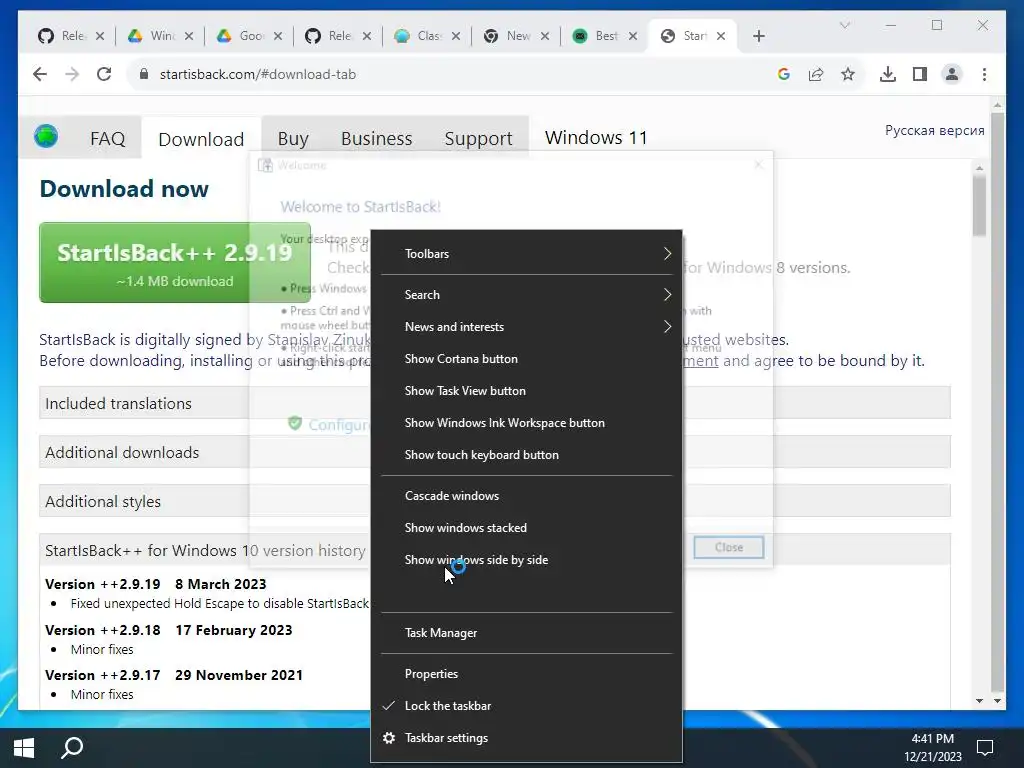Open the Support site tab
Viewport: 1024px width, 768px height.
click(x=478, y=138)
